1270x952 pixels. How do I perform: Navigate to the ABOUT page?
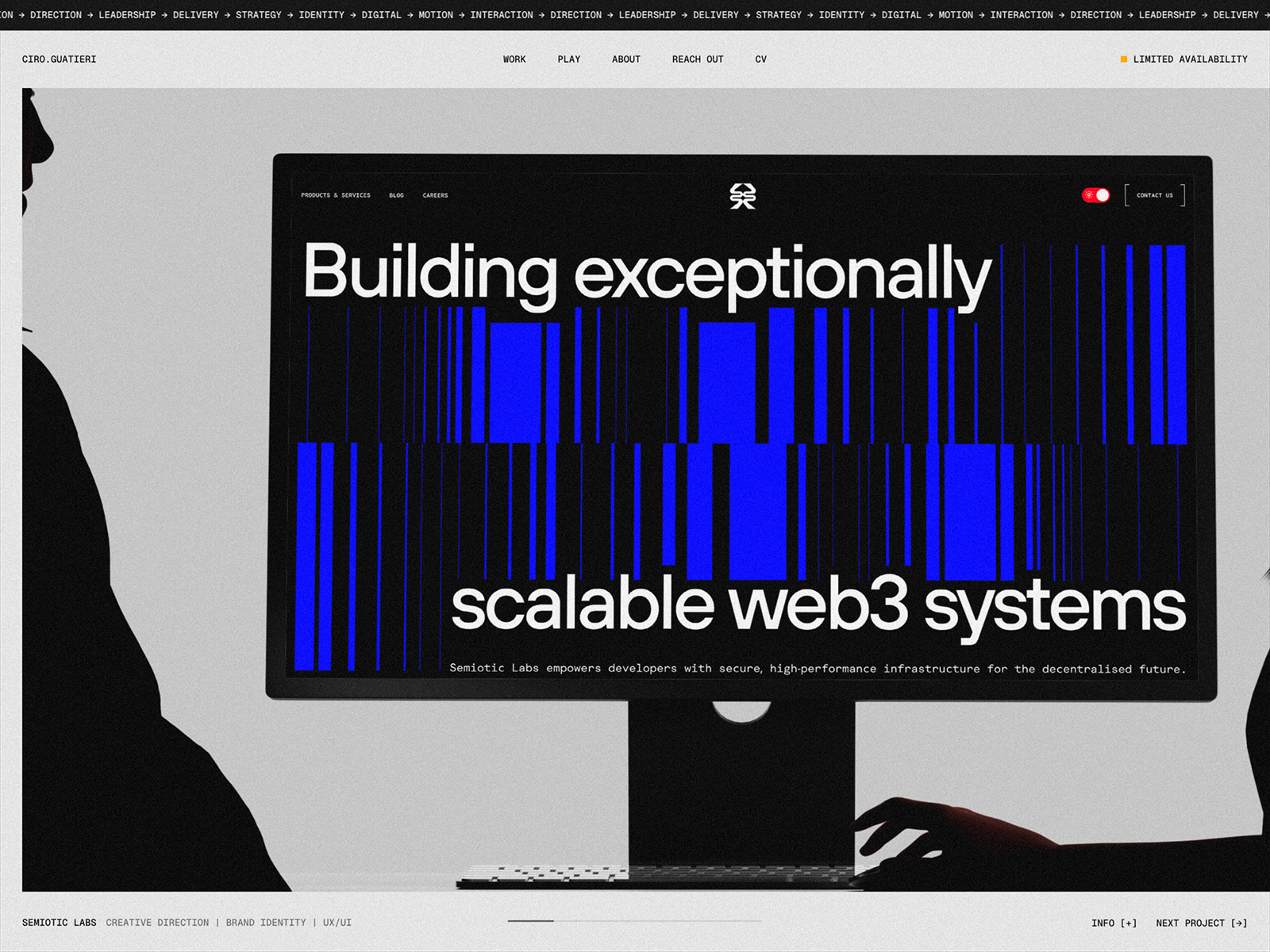625,59
